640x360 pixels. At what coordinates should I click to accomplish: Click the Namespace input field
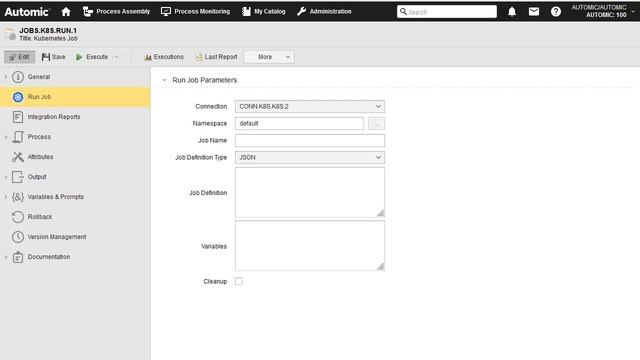(x=299, y=123)
